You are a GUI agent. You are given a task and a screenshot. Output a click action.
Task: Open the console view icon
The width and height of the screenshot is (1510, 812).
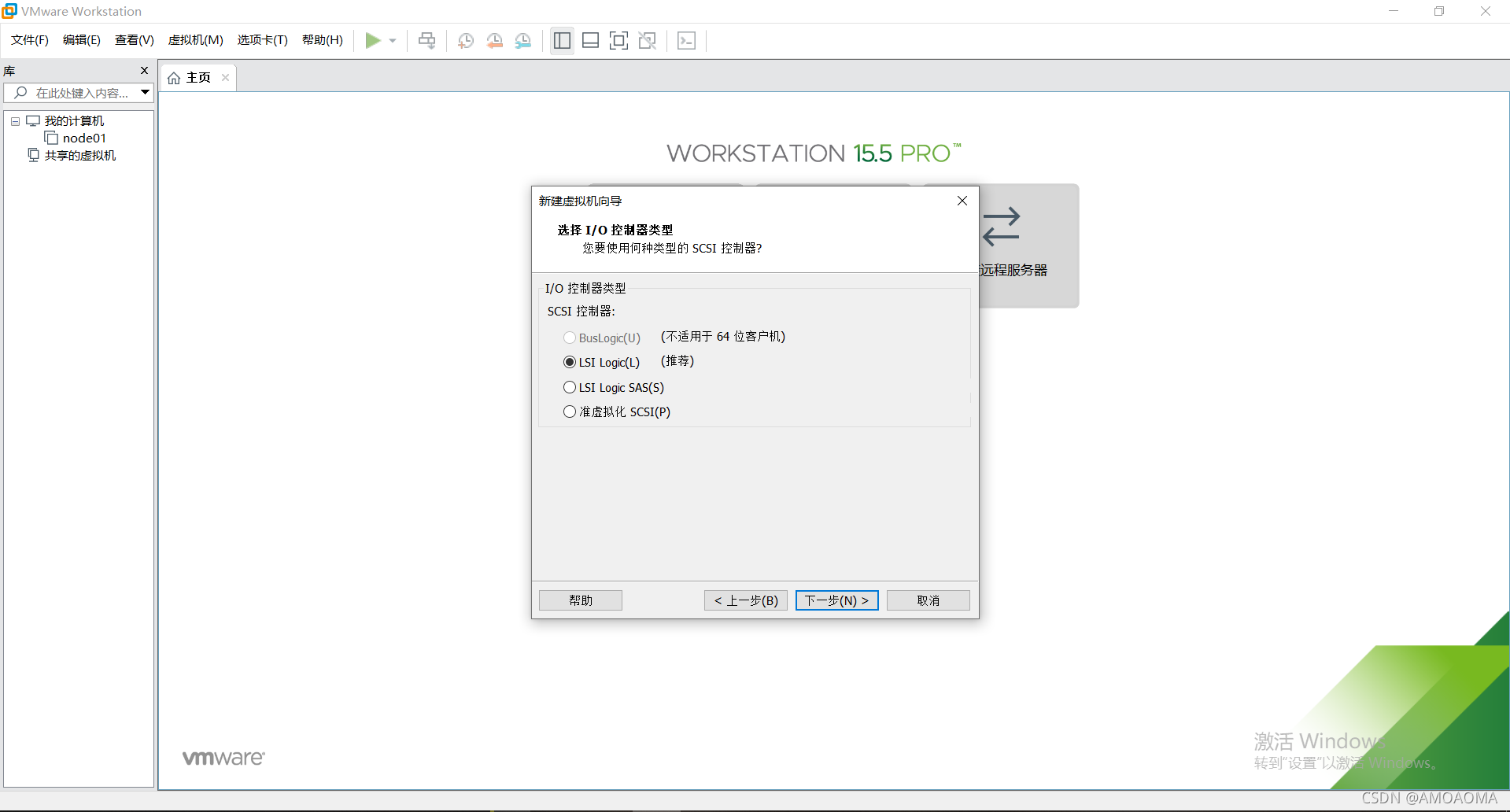pyautogui.click(x=686, y=40)
